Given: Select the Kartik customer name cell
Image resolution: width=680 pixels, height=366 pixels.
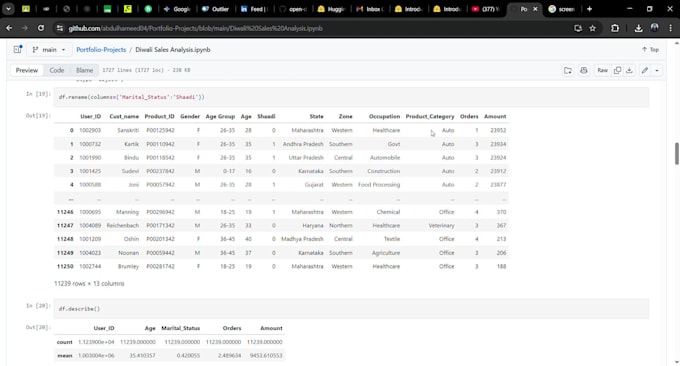Looking at the screenshot, I should point(131,144).
